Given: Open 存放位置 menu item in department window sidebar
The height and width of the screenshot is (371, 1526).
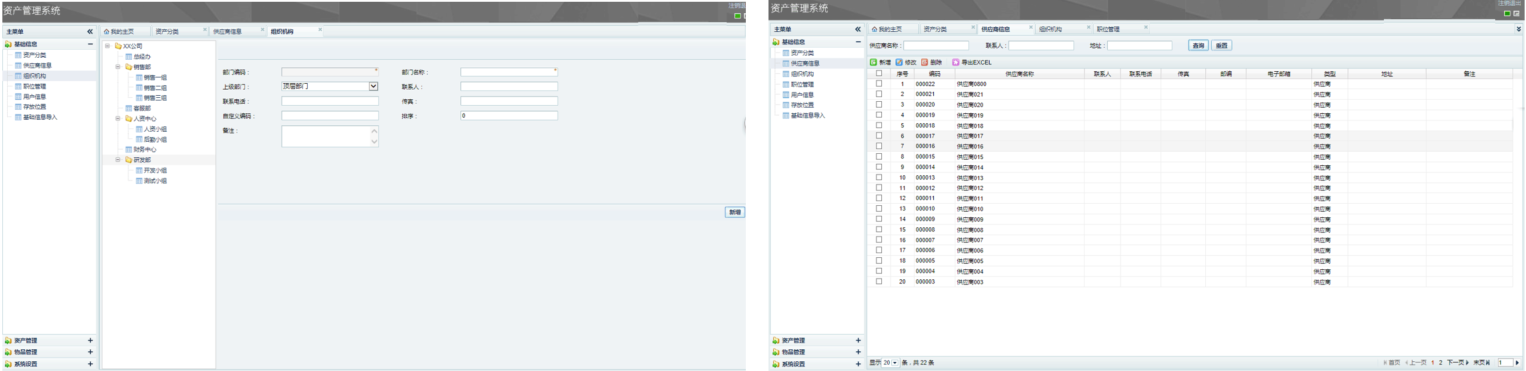Looking at the screenshot, I should [35, 106].
